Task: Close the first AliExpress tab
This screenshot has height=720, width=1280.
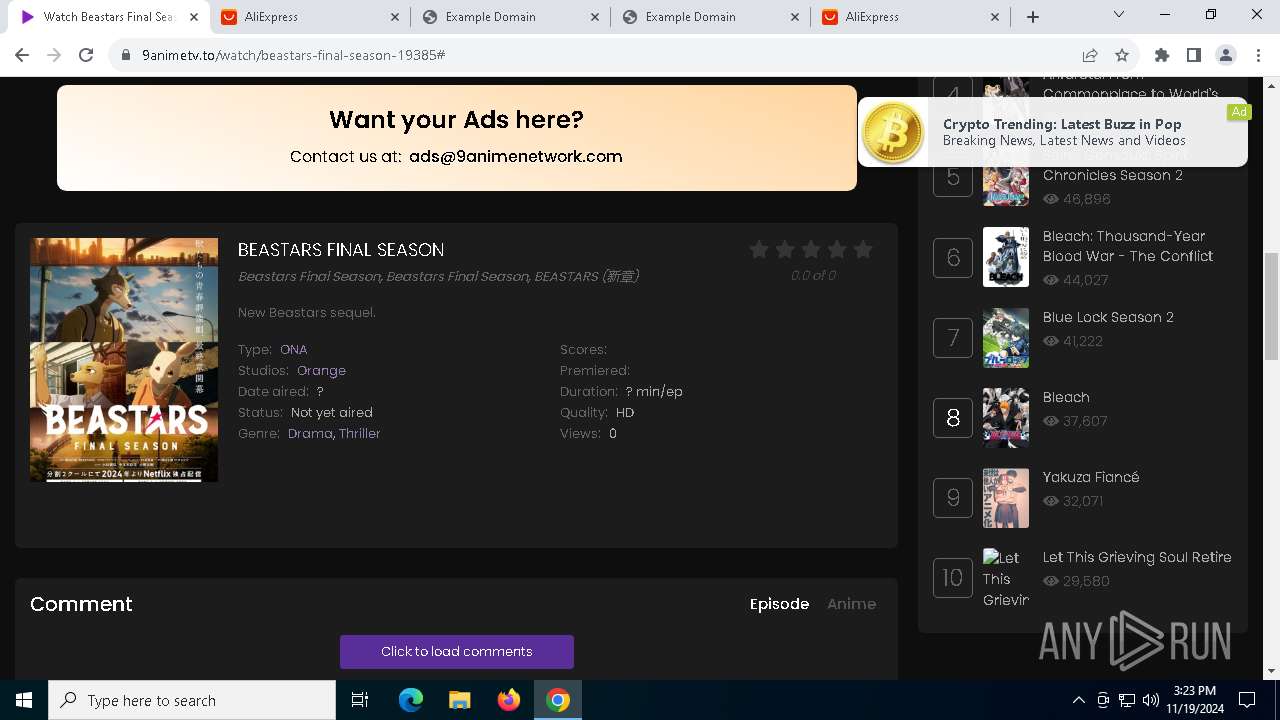Action: 394,17
